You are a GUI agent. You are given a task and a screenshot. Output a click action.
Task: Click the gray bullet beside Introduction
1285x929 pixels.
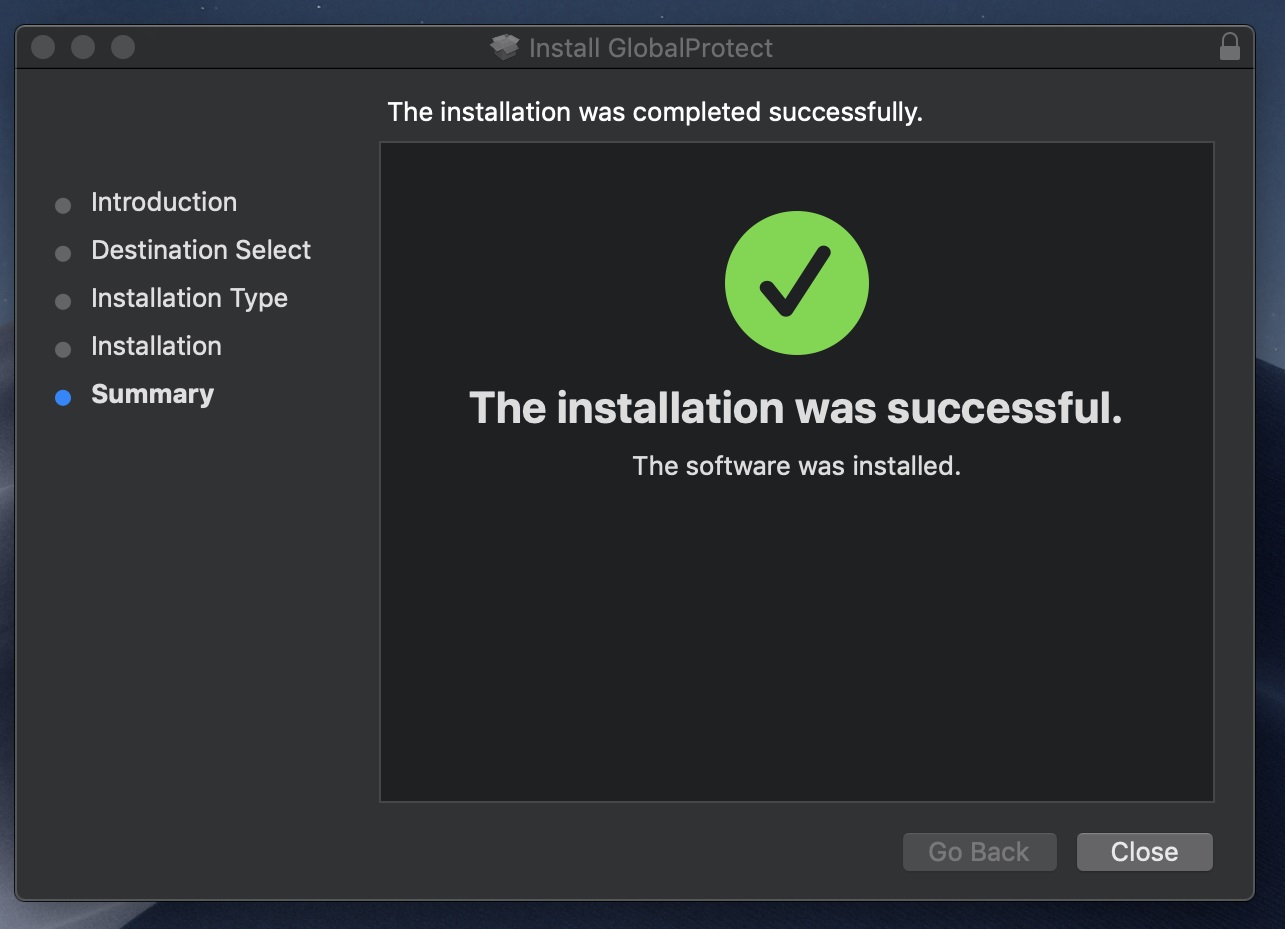[x=63, y=206]
